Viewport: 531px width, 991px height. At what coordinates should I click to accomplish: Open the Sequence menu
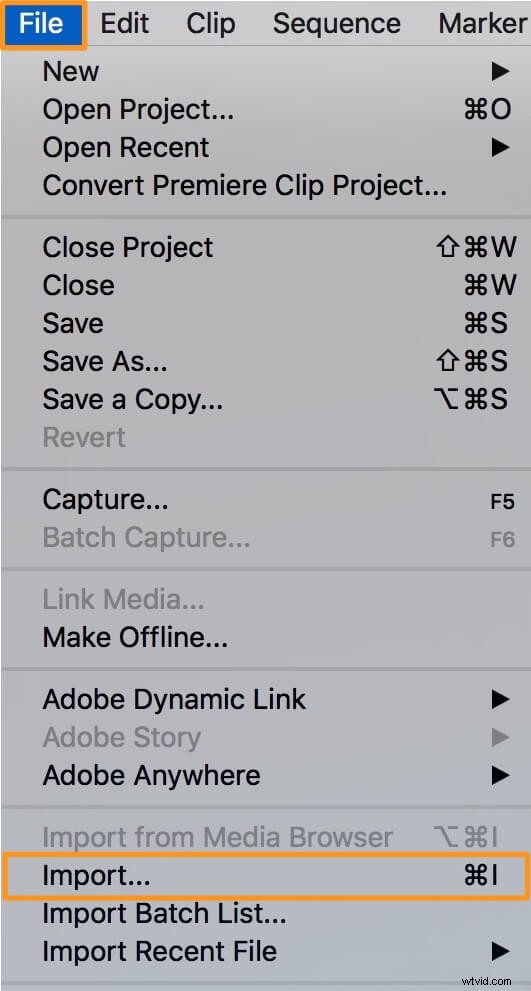[336, 24]
